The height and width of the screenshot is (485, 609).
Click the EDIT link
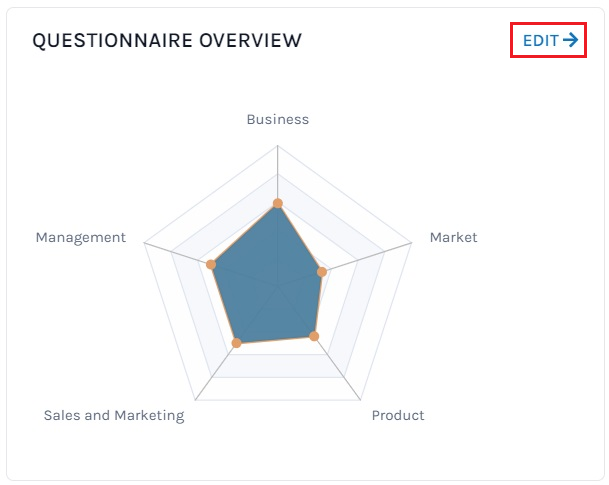click(x=550, y=40)
